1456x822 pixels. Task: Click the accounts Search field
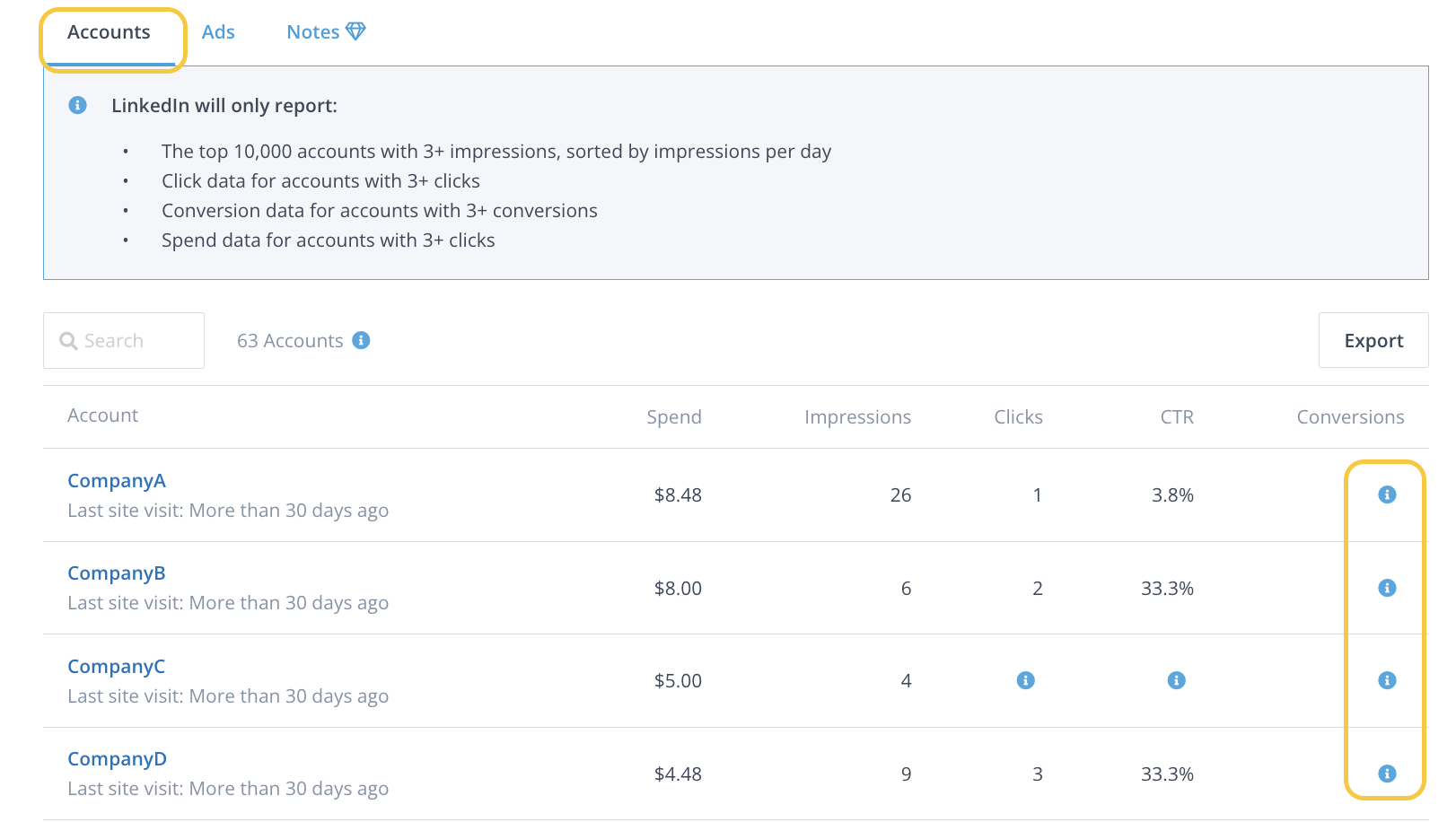(x=124, y=340)
